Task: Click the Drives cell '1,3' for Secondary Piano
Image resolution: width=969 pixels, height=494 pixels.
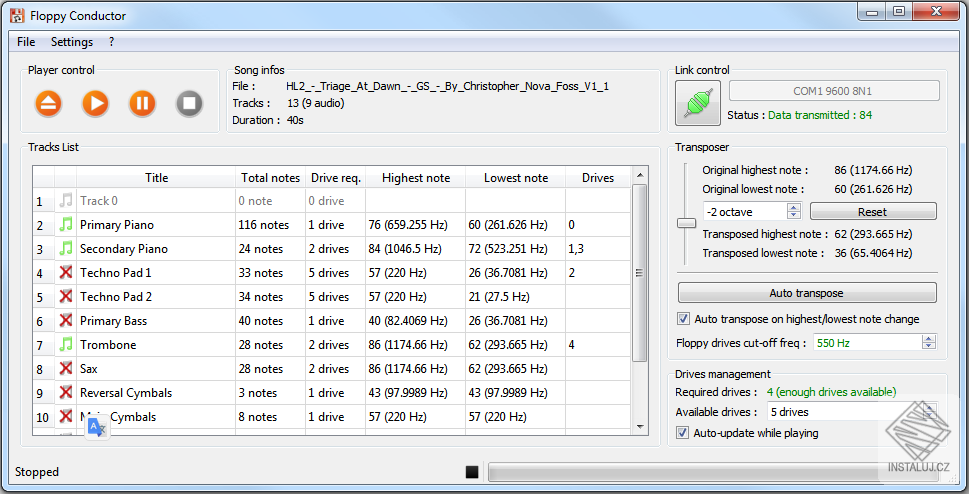Action: click(x=598, y=249)
